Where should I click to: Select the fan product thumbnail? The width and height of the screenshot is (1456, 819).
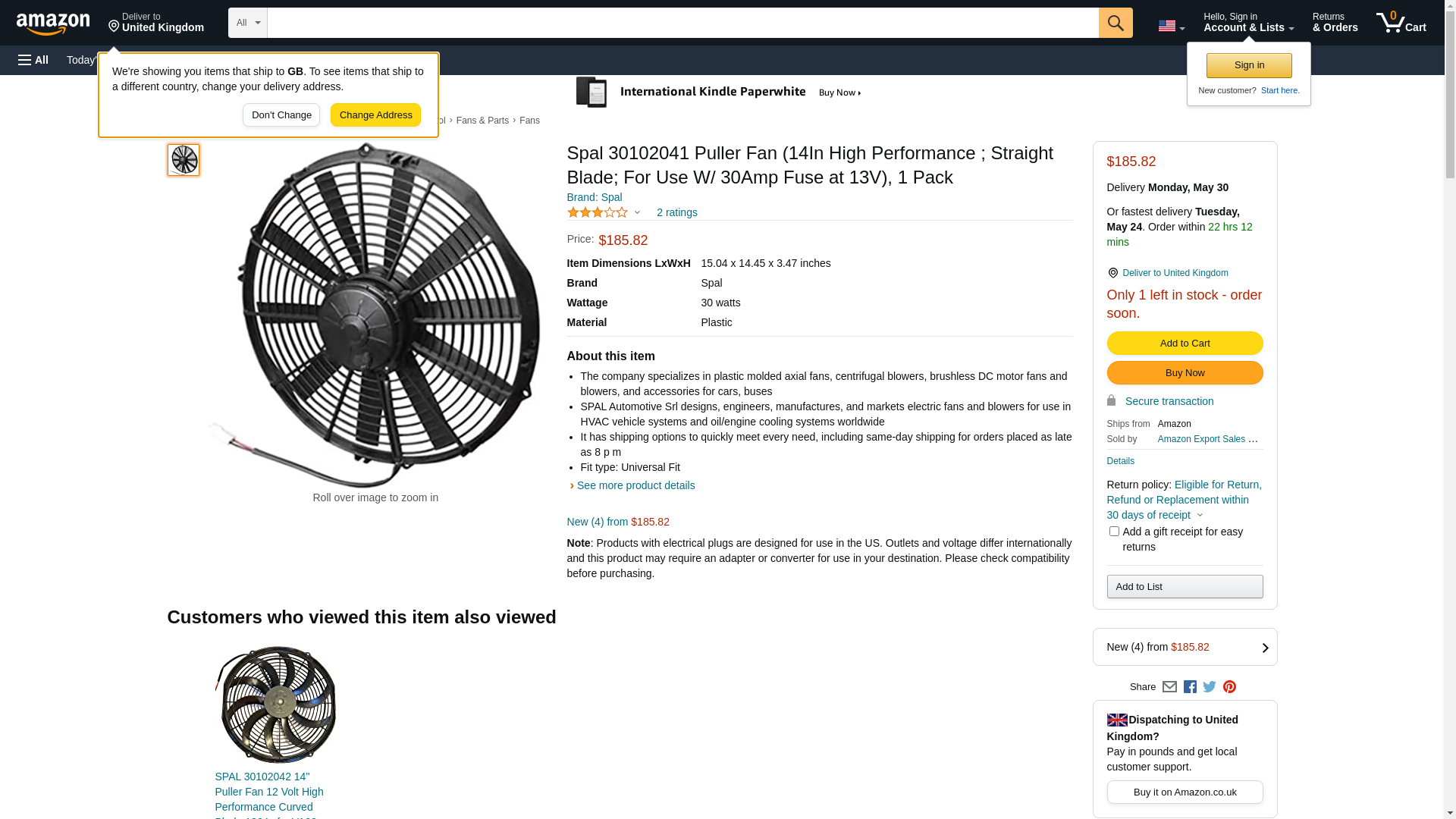pos(184,160)
